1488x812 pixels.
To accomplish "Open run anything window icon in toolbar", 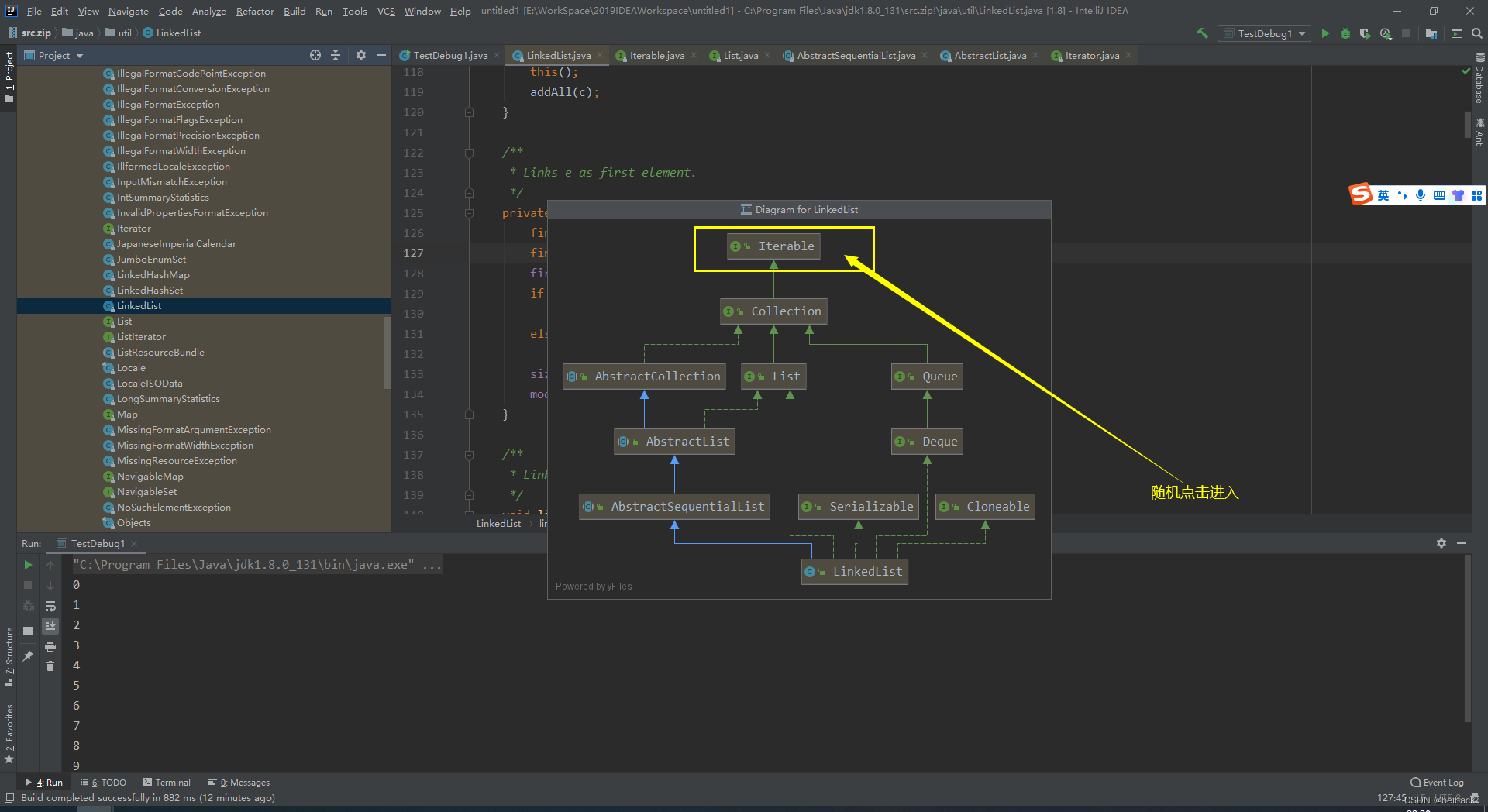I will pos(1456,33).
